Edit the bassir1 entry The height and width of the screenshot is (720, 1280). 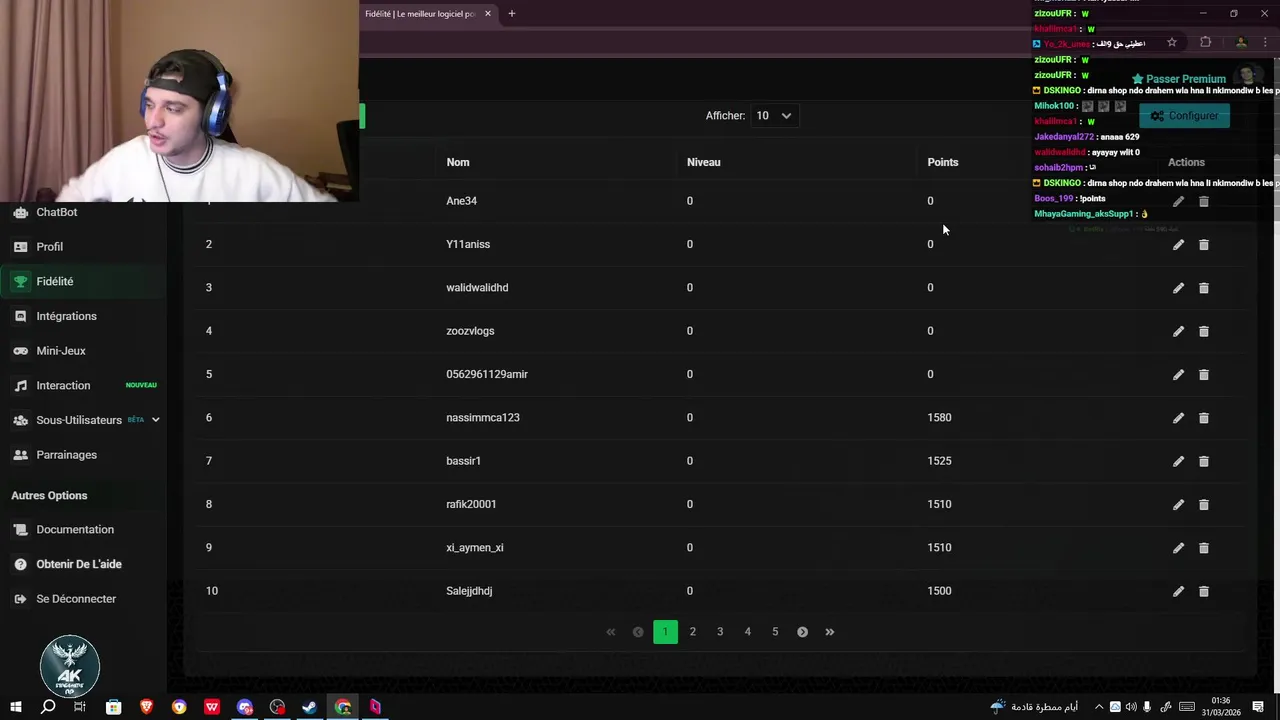coord(1178,461)
